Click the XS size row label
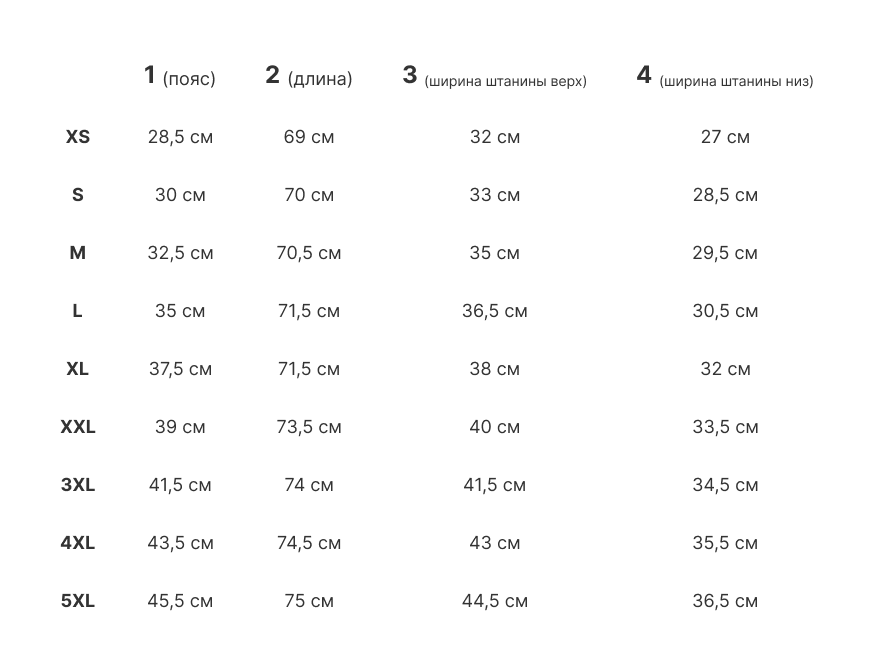 coord(78,137)
